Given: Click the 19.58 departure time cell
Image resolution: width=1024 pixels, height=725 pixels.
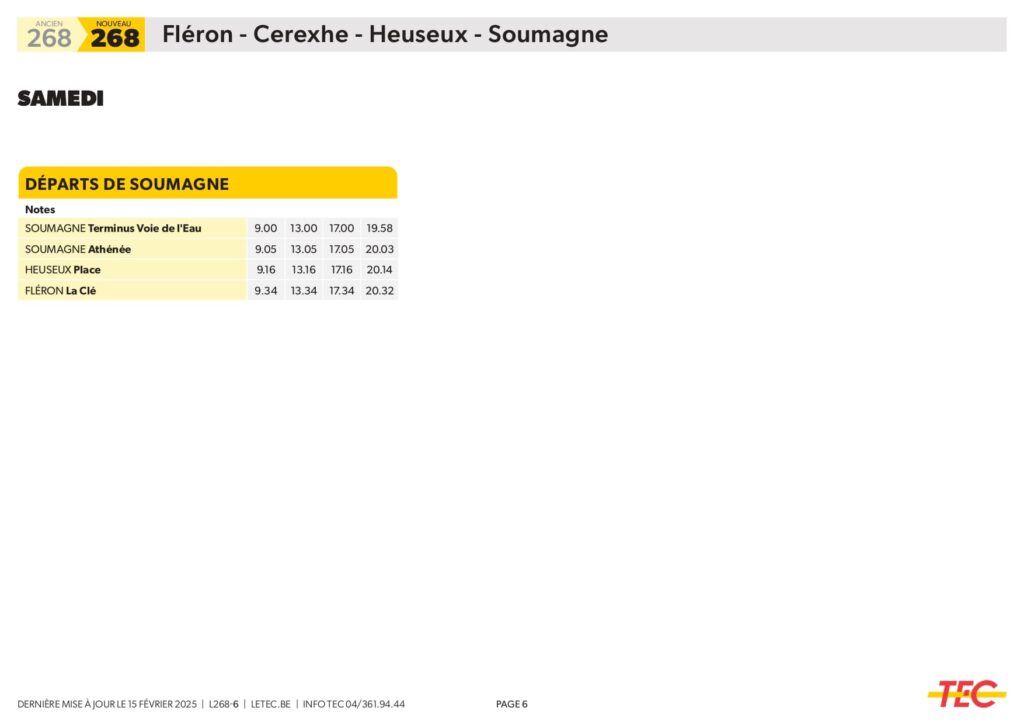Looking at the screenshot, I should point(380,228).
